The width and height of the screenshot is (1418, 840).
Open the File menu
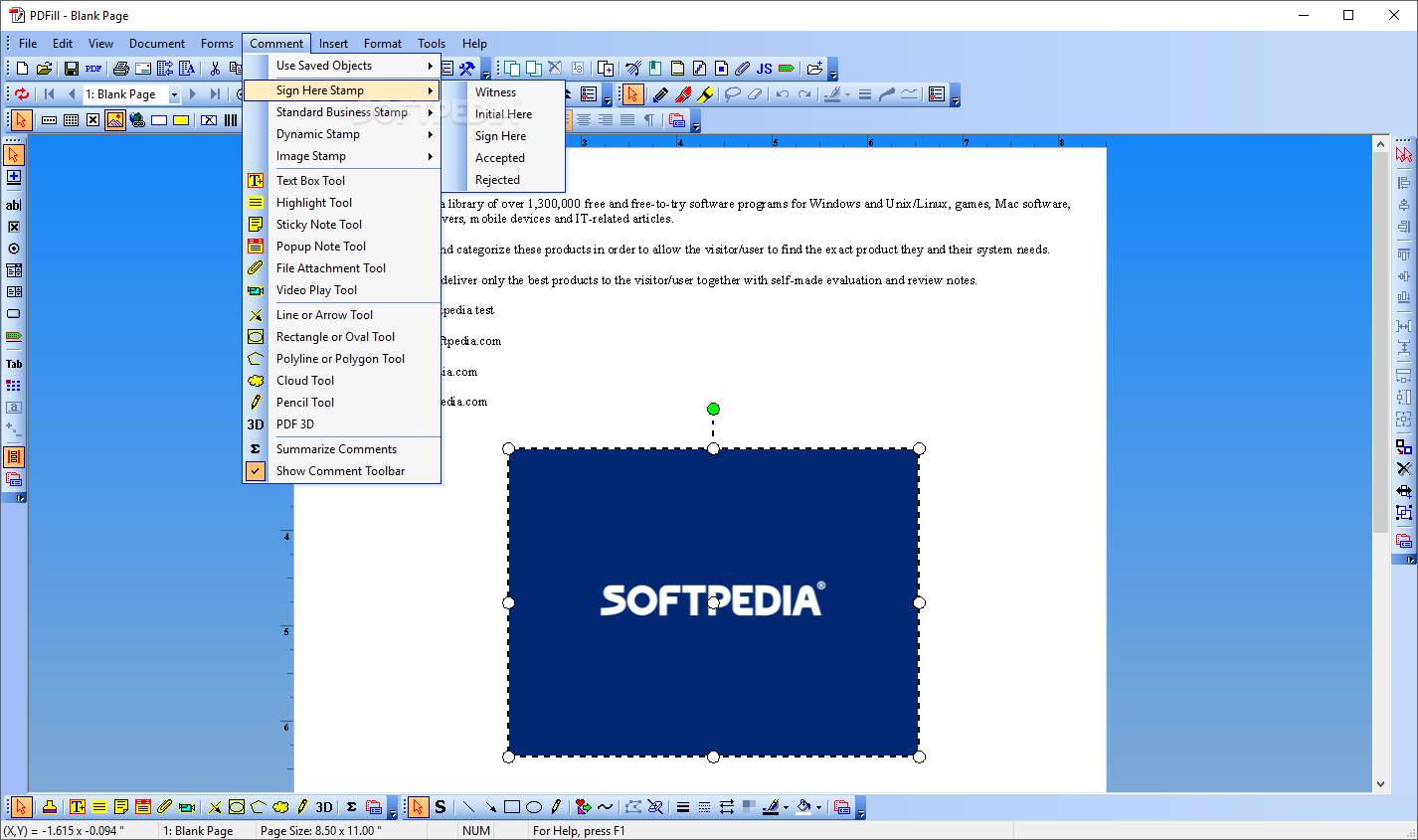click(x=28, y=44)
